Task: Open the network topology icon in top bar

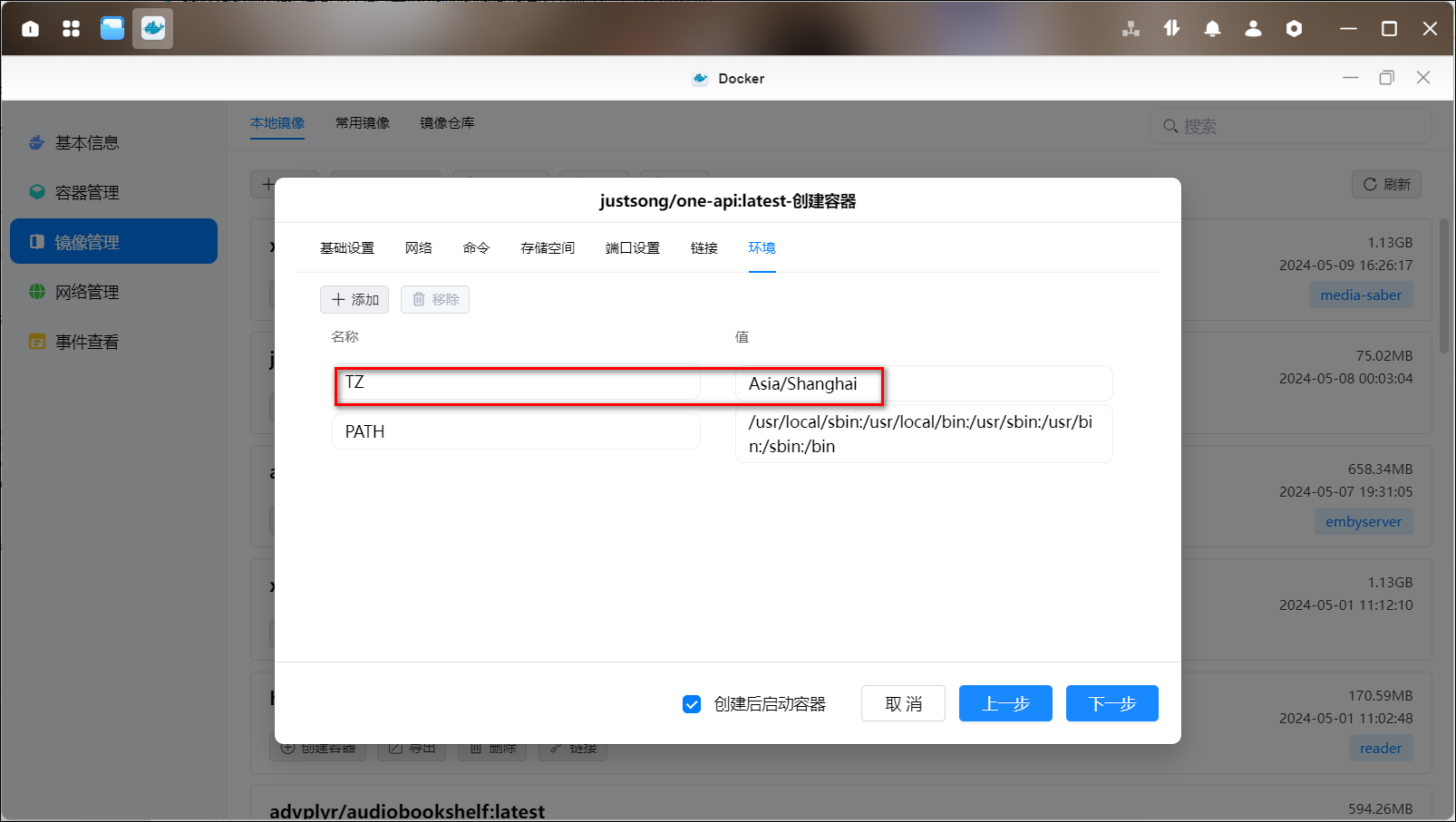Action: coord(1131,29)
